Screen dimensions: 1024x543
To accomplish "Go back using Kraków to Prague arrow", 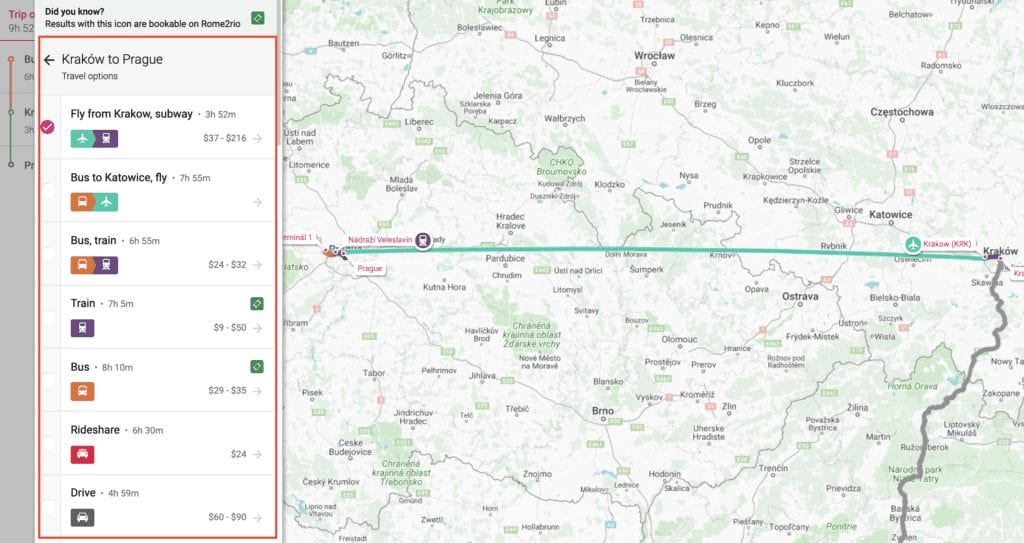I will (x=49, y=60).
